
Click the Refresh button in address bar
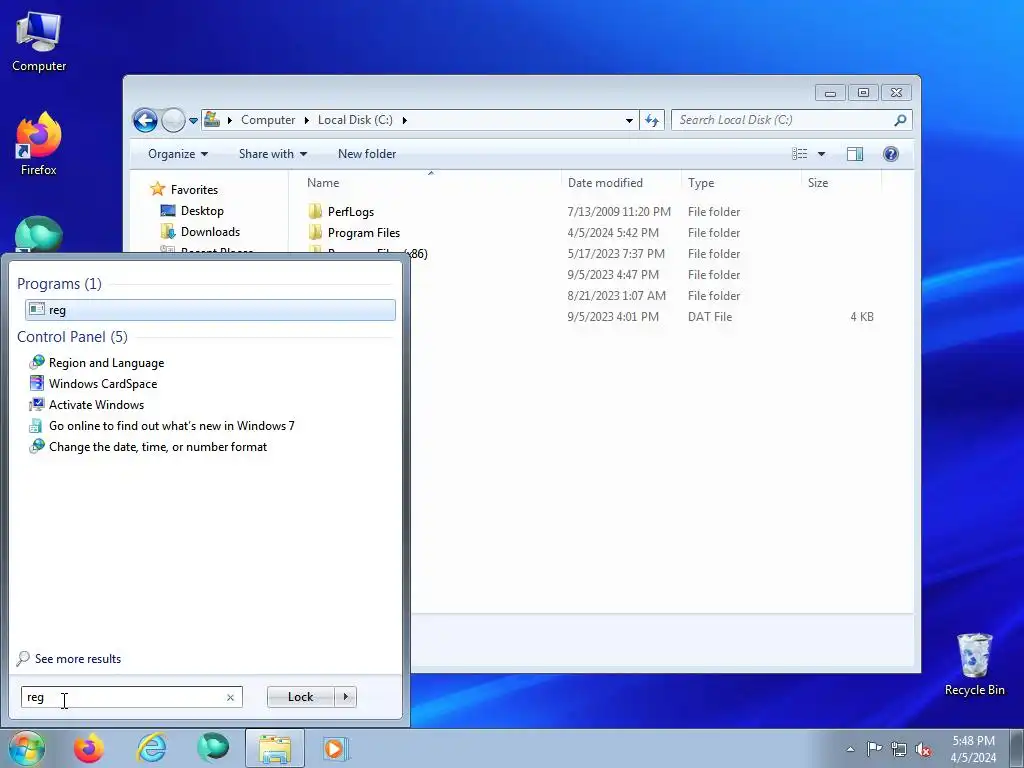(652, 120)
